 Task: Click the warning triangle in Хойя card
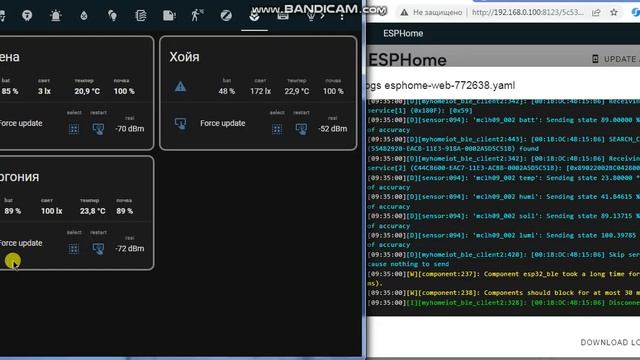tap(180, 87)
